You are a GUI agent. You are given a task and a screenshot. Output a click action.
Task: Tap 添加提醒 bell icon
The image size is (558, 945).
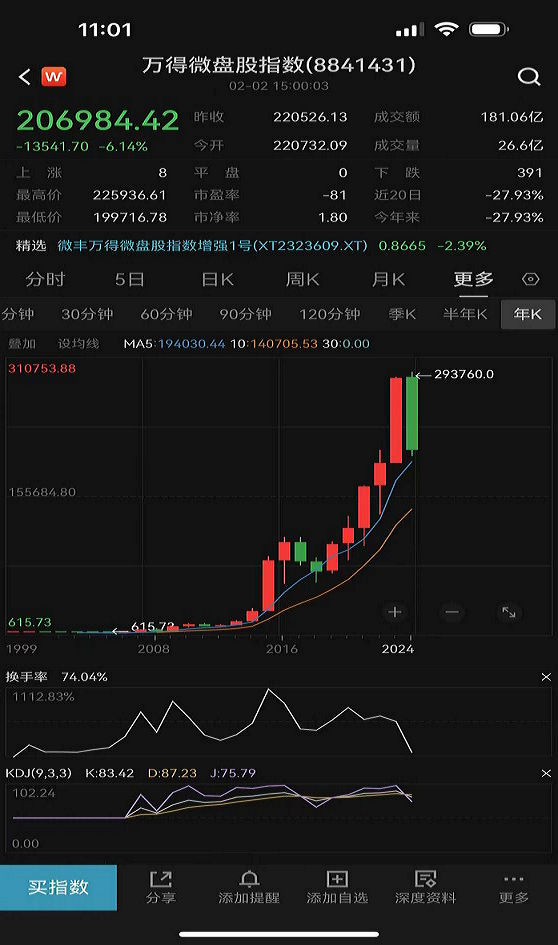pyautogui.click(x=249, y=879)
